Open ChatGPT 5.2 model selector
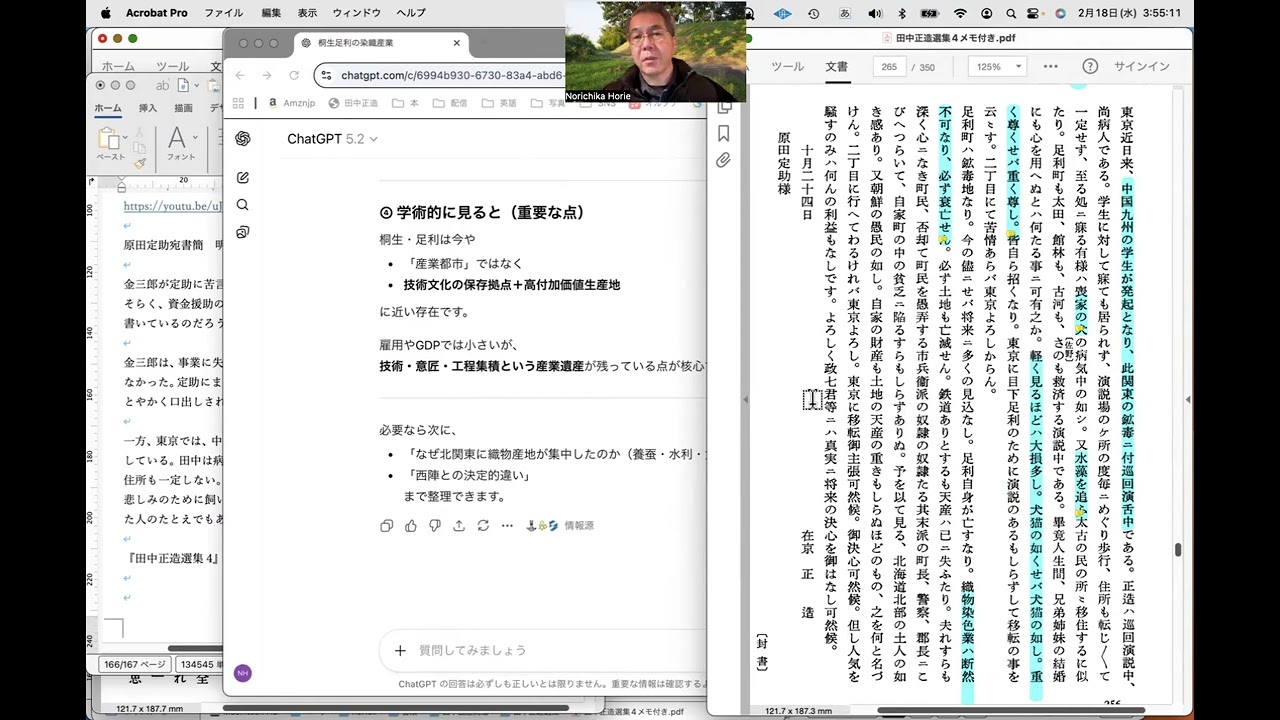1280x720 pixels. [x=332, y=139]
